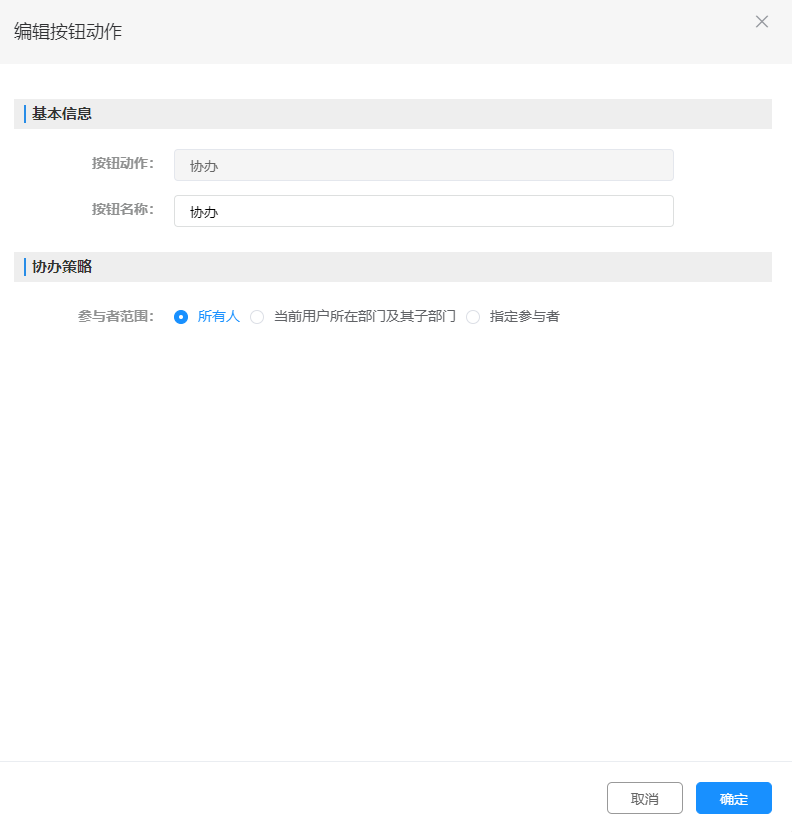
Task: Click the 所有人 option label text
Action: [219, 317]
